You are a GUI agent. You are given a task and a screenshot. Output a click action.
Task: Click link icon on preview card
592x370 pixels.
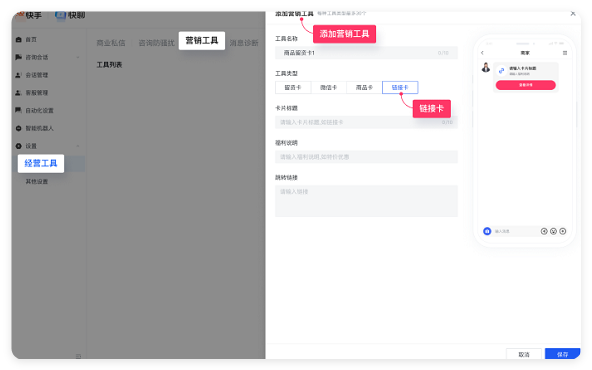(x=501, y=71)
